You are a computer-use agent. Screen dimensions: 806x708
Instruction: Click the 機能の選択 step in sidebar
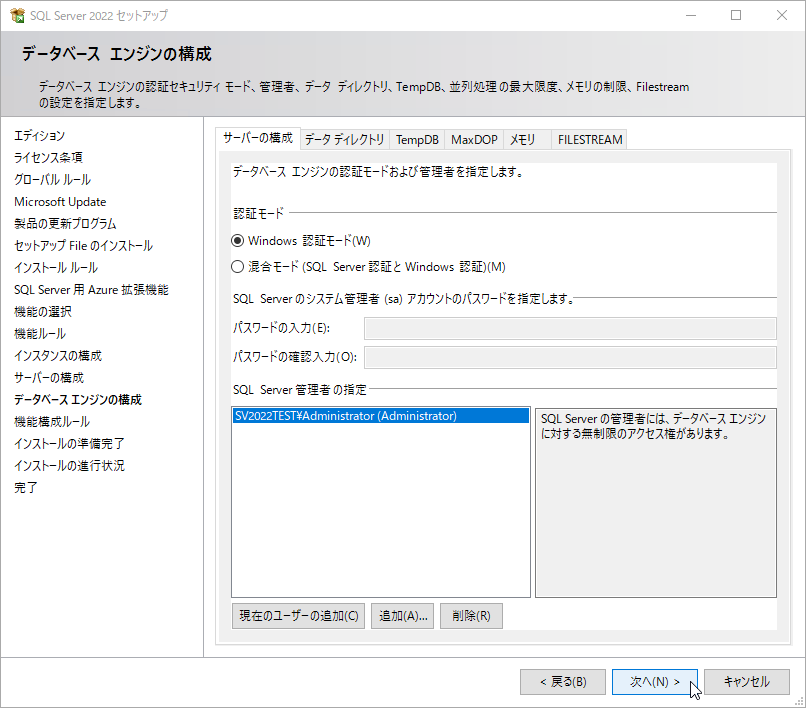click(43, 312)
